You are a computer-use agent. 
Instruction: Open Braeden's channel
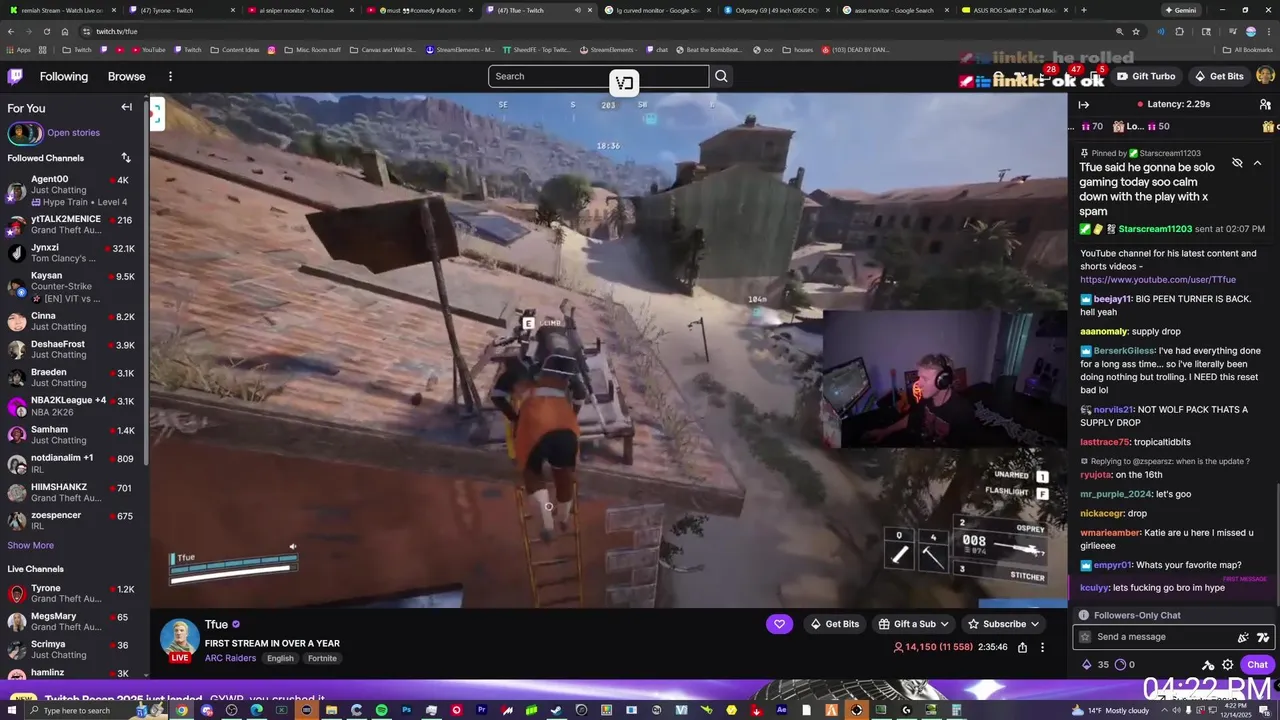tap(72, 377)
